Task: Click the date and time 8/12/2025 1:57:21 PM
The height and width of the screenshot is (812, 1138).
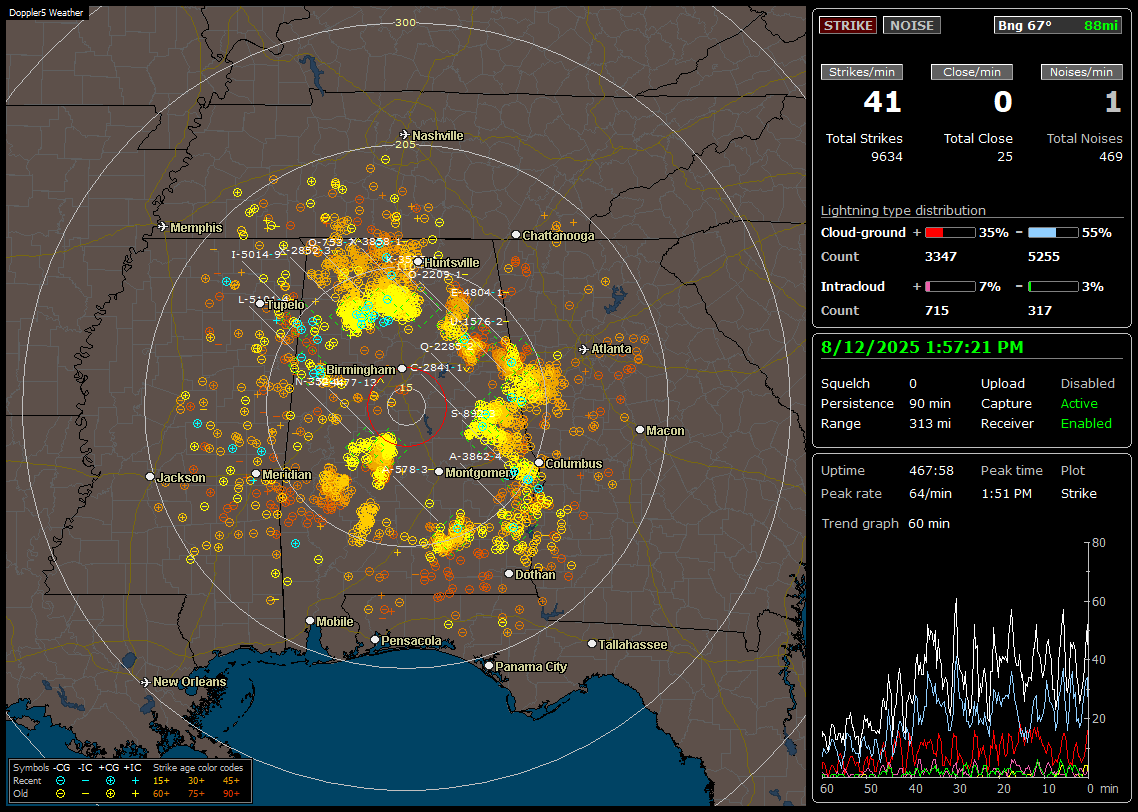Action: click(922, 348)
